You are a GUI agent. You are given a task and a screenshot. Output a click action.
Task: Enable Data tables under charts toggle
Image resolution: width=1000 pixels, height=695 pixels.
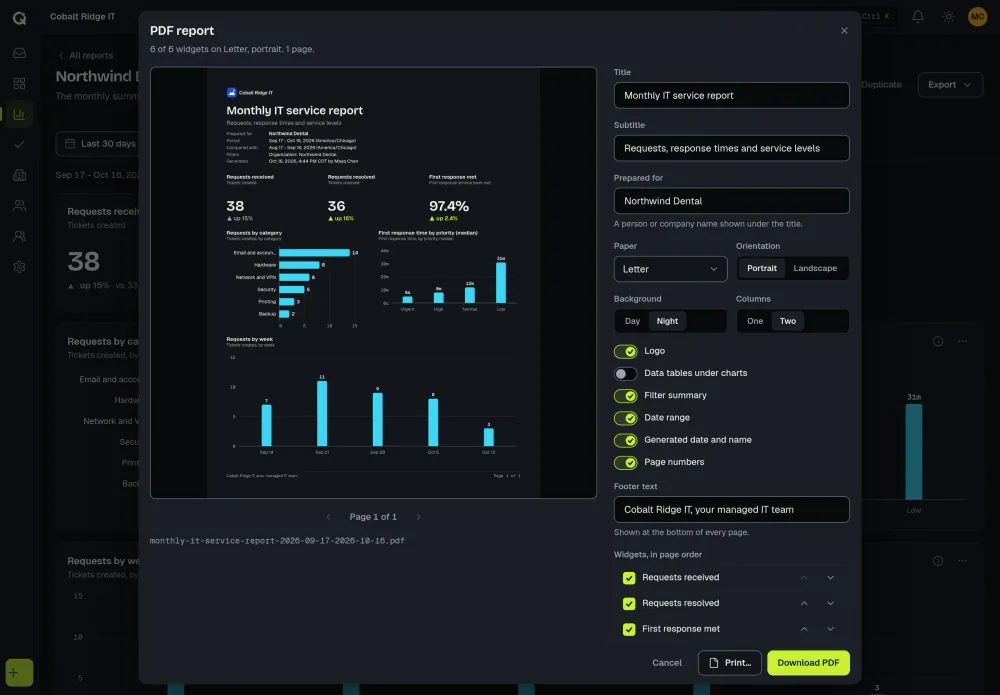coord(626,374)
